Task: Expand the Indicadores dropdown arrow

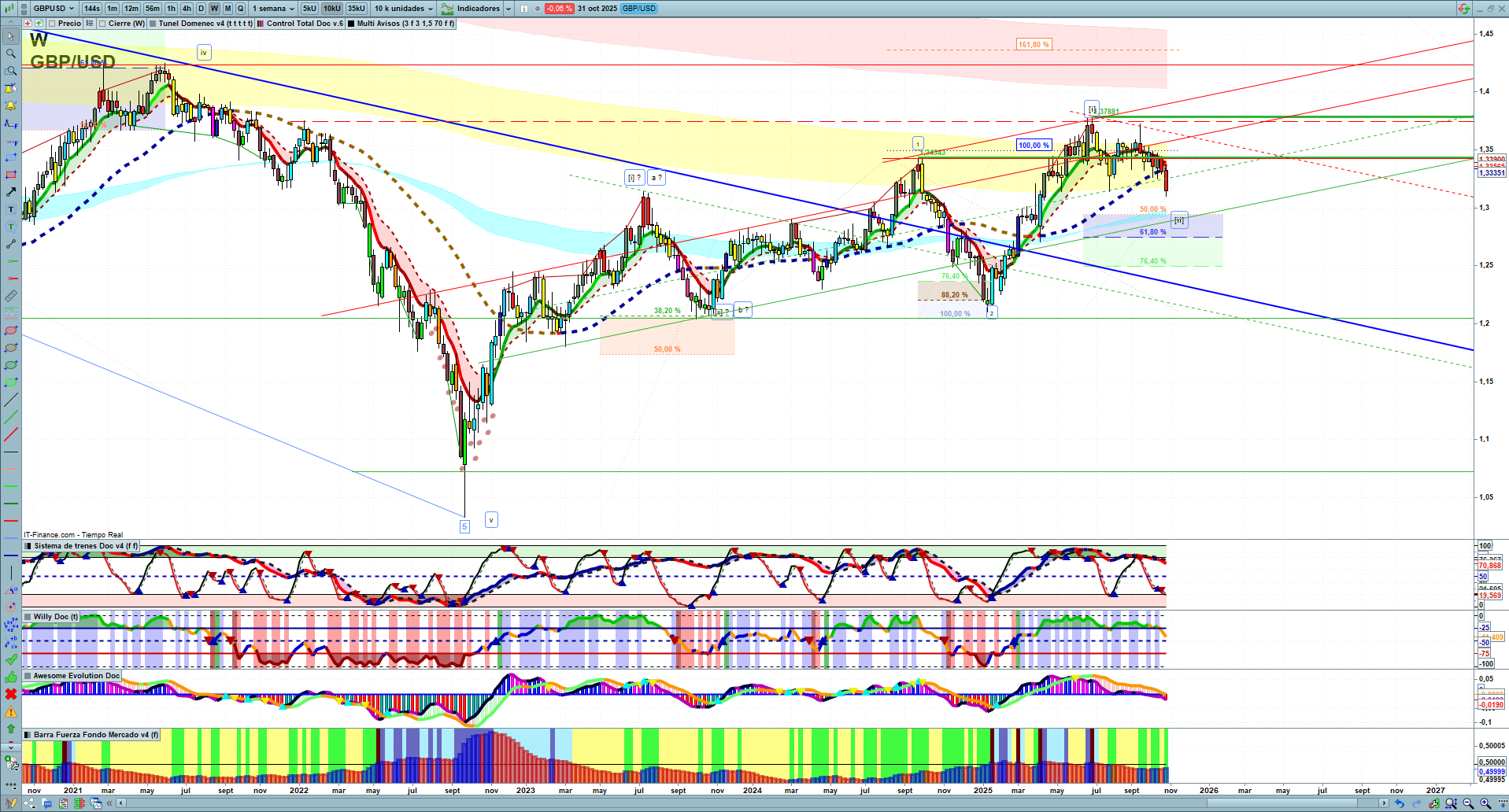Action: (508, 9)
